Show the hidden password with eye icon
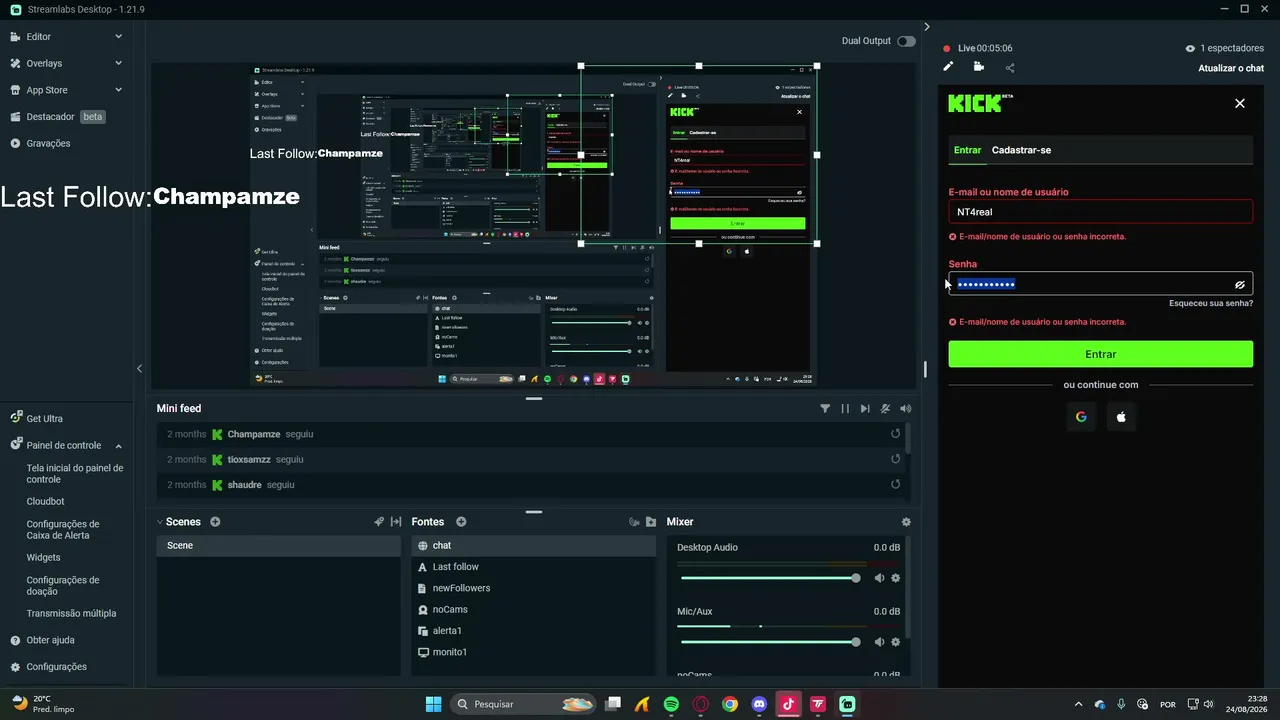Screen dimensions: 1280x720 [x=1240, y=284]
